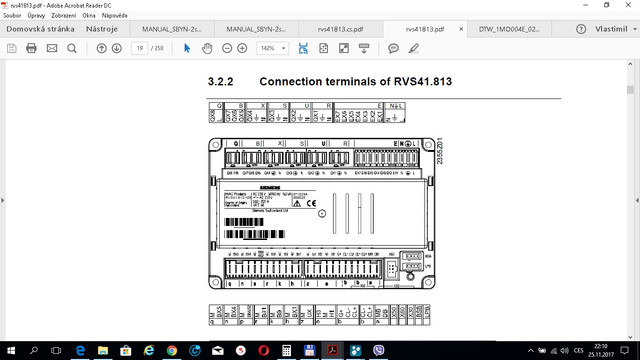This screenshot has height=360, width=640.
Task: Open the first MANUAL_SBYN-2s tab
Action: coord(172,29)
